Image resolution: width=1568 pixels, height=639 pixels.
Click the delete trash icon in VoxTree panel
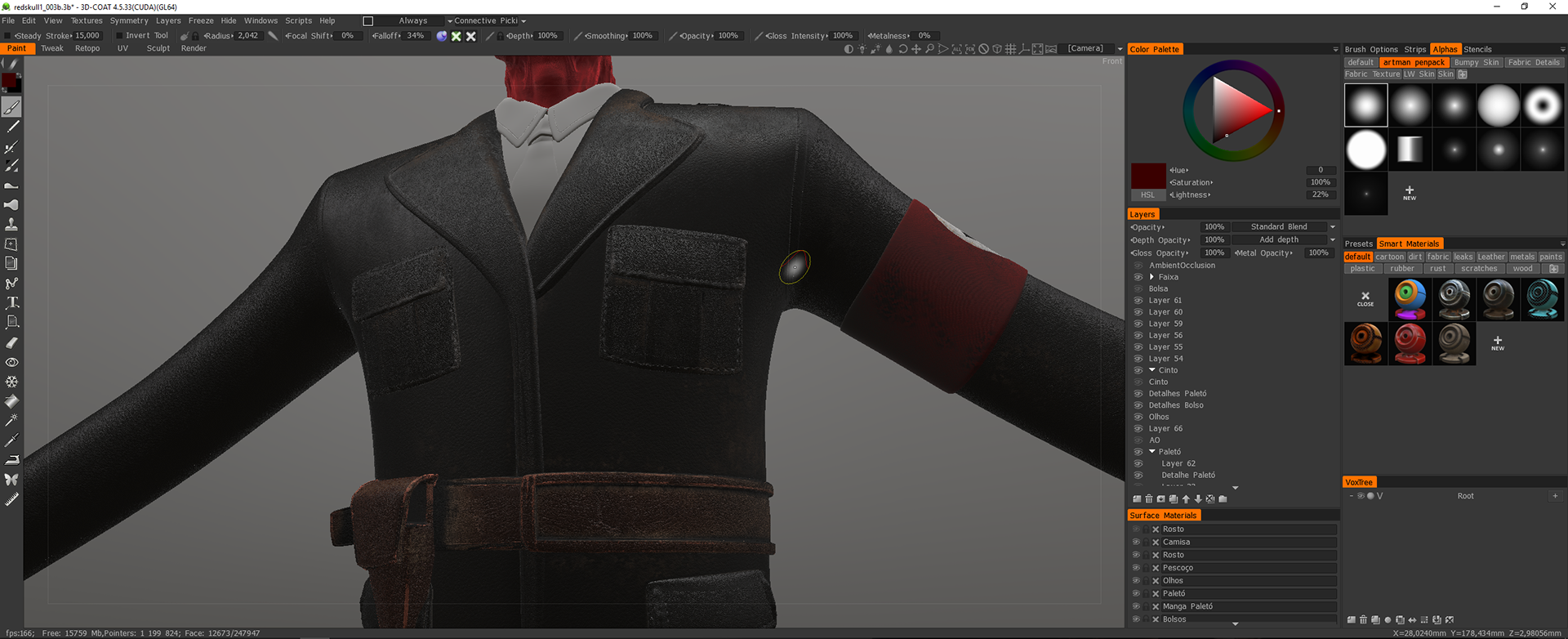pyautogui.click(x=1363, y=619)
